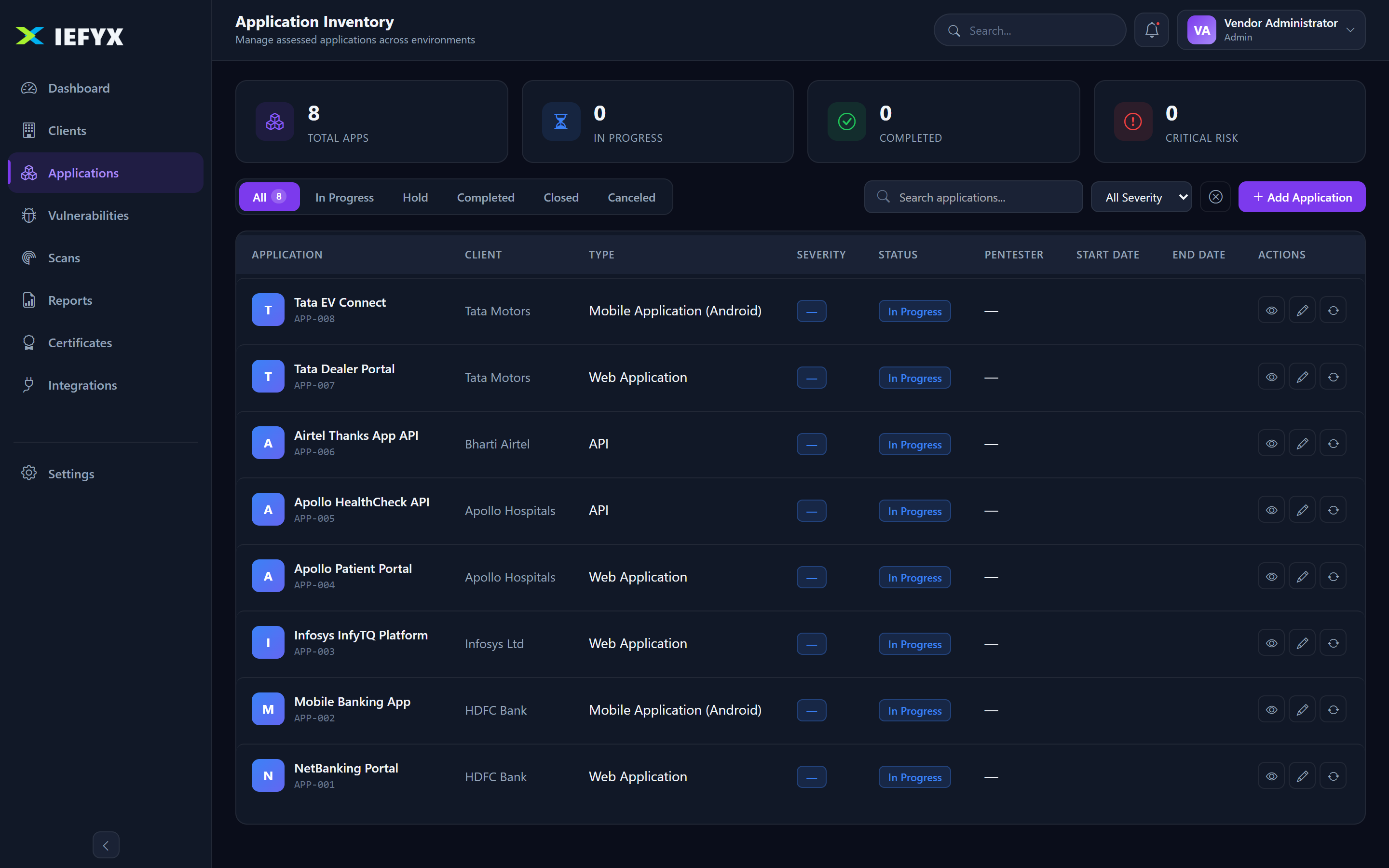
Task: Click refresh icon for Infosys InfyTQ Platform
Action: [1334, 643]
